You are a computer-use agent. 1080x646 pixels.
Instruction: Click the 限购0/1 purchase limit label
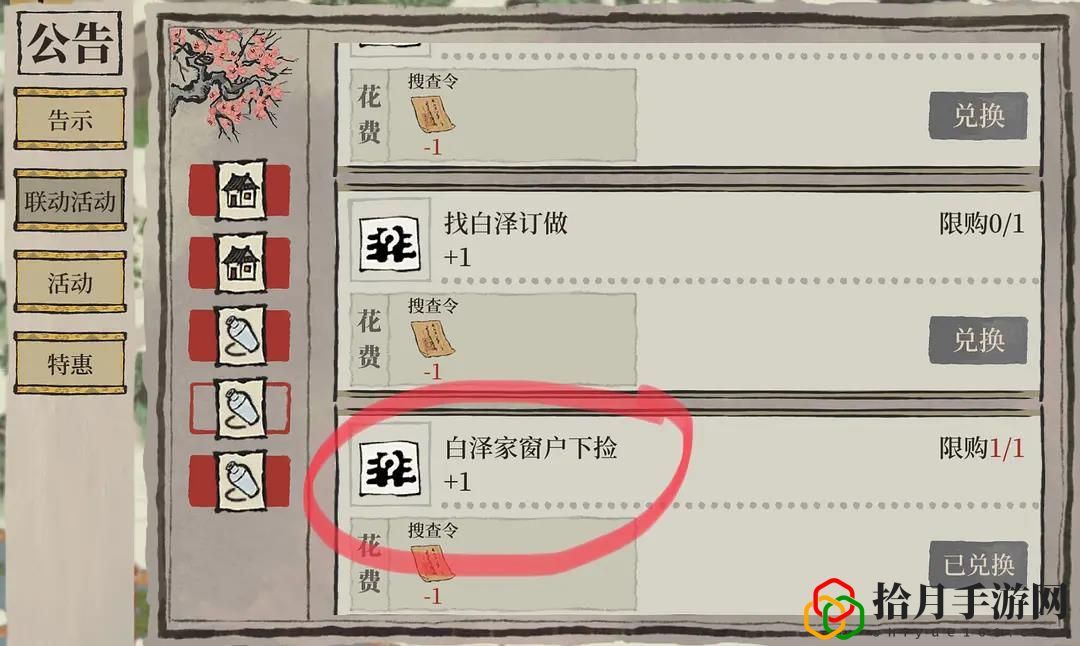[982, 224]
